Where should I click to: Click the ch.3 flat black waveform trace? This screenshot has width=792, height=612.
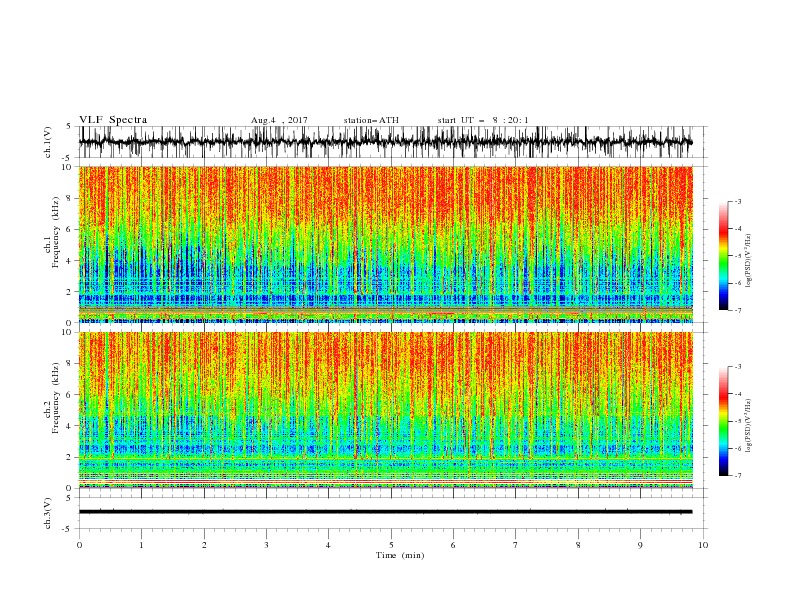pos(385,512)
